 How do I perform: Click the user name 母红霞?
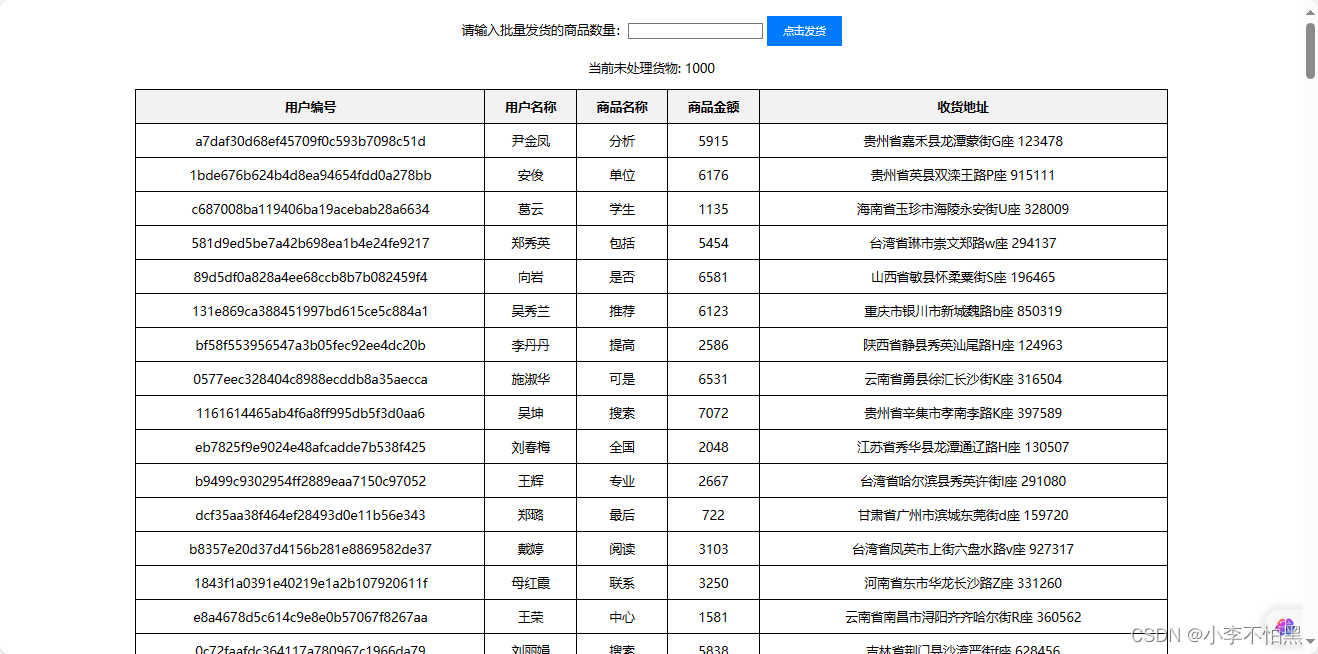pyautogui.click(x=531, y=583)
